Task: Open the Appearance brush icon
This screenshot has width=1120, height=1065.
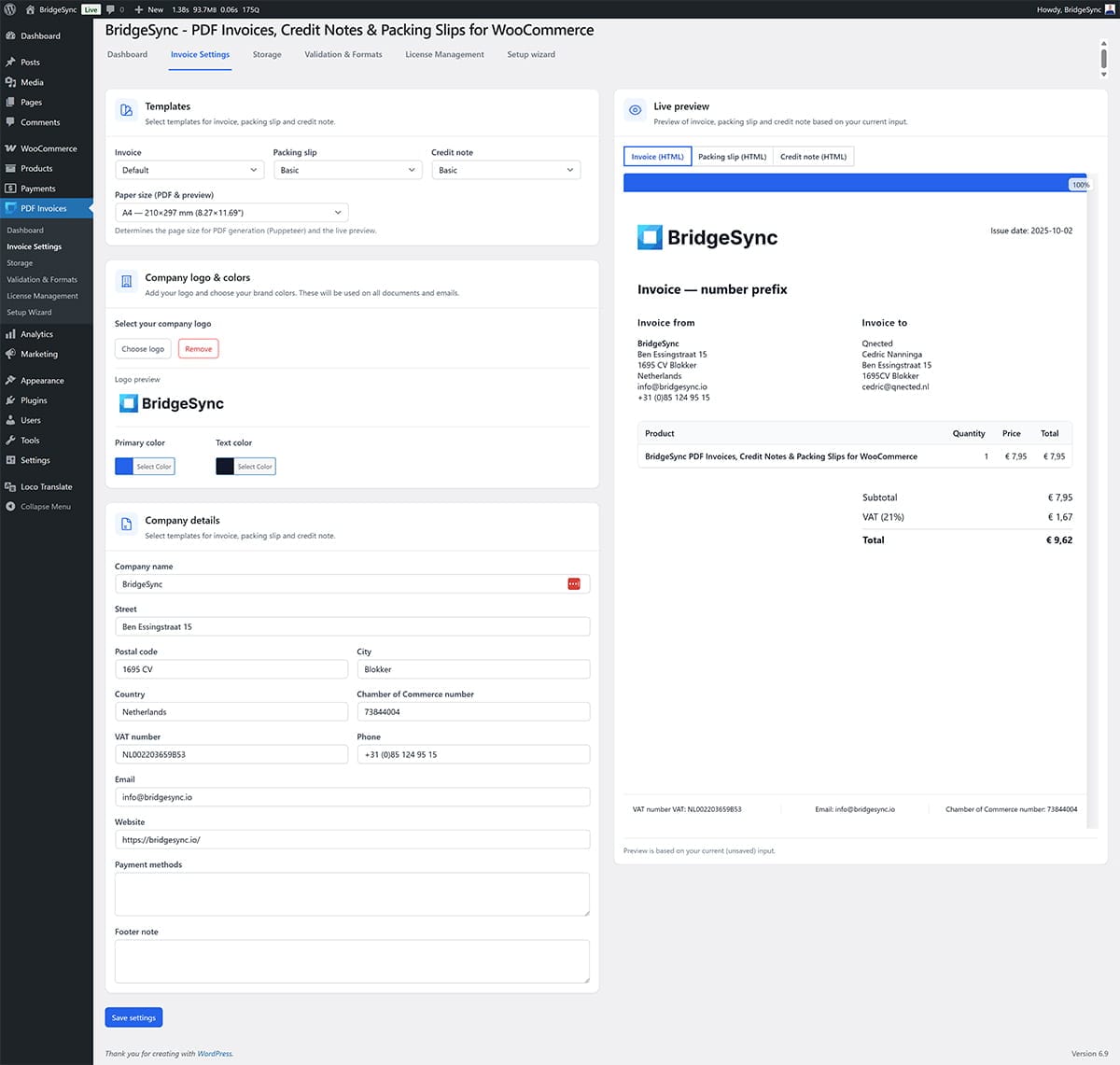Action: [x=10, y=380]
